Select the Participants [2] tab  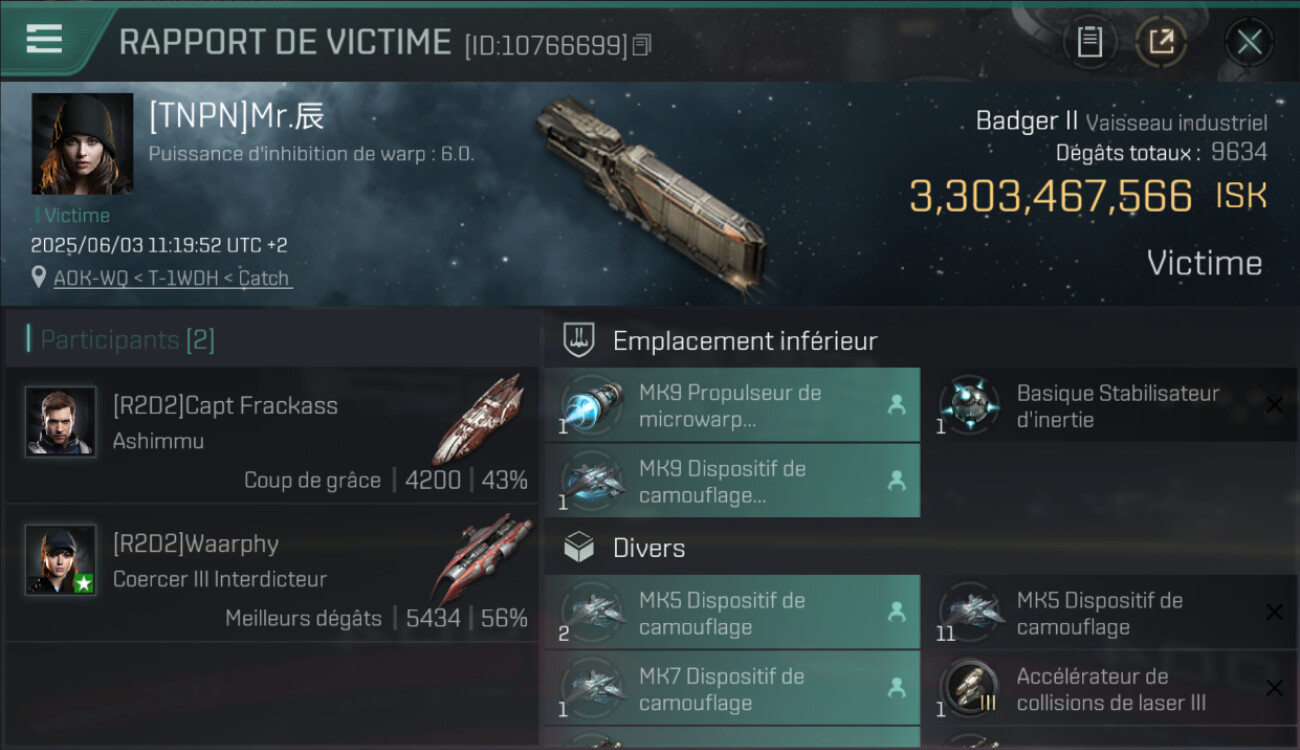pos(127,340)
